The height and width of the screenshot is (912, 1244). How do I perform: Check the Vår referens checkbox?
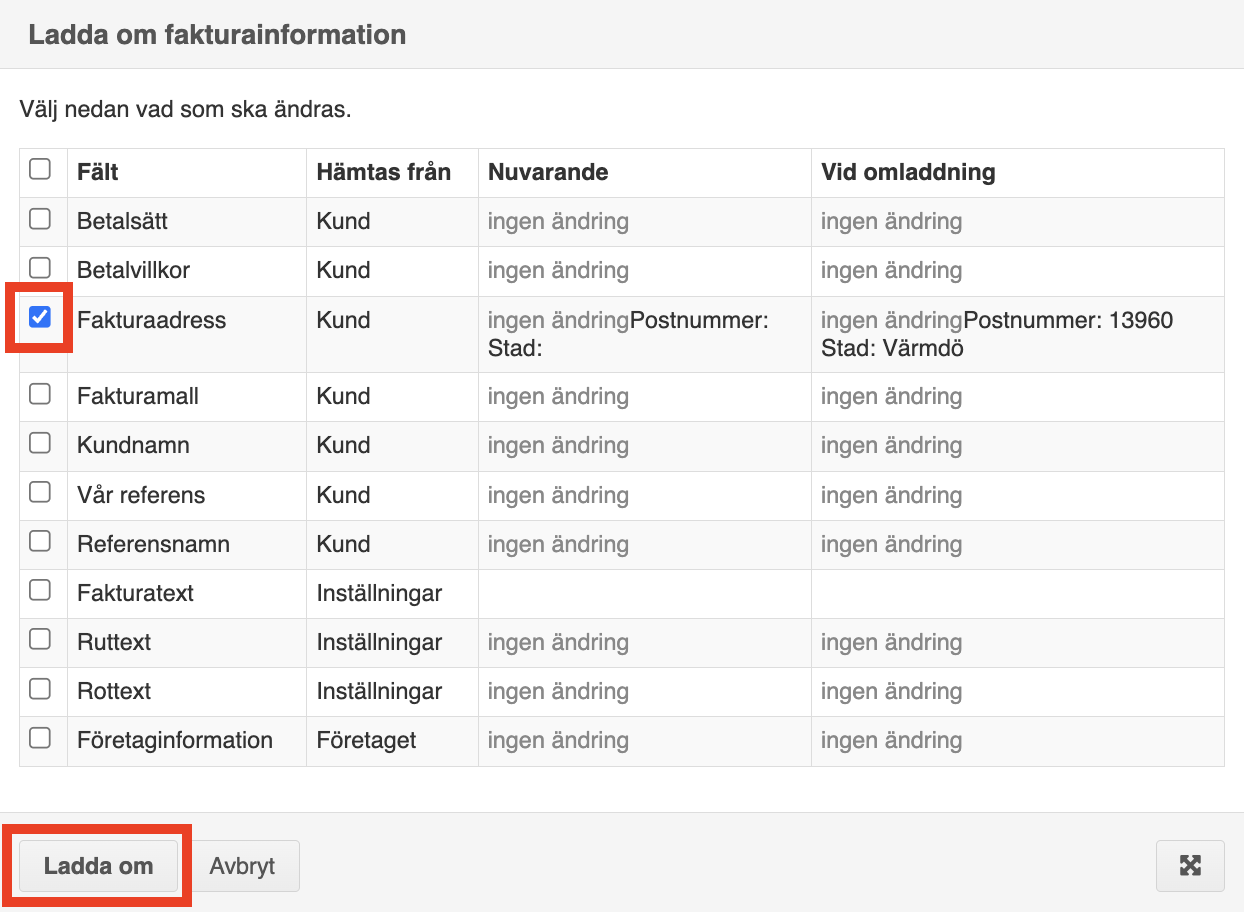[x=40, y=492]
